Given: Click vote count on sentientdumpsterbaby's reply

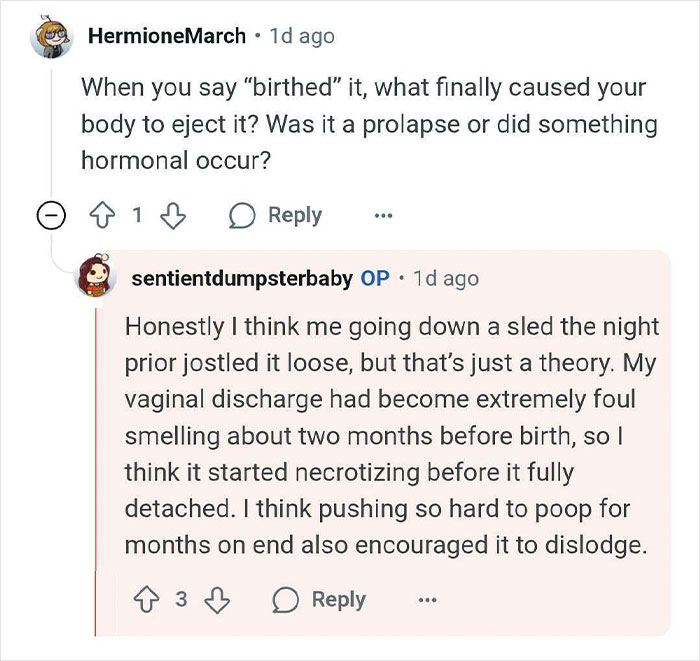Looking at the screenshot, I should click(x=181, y=599).
